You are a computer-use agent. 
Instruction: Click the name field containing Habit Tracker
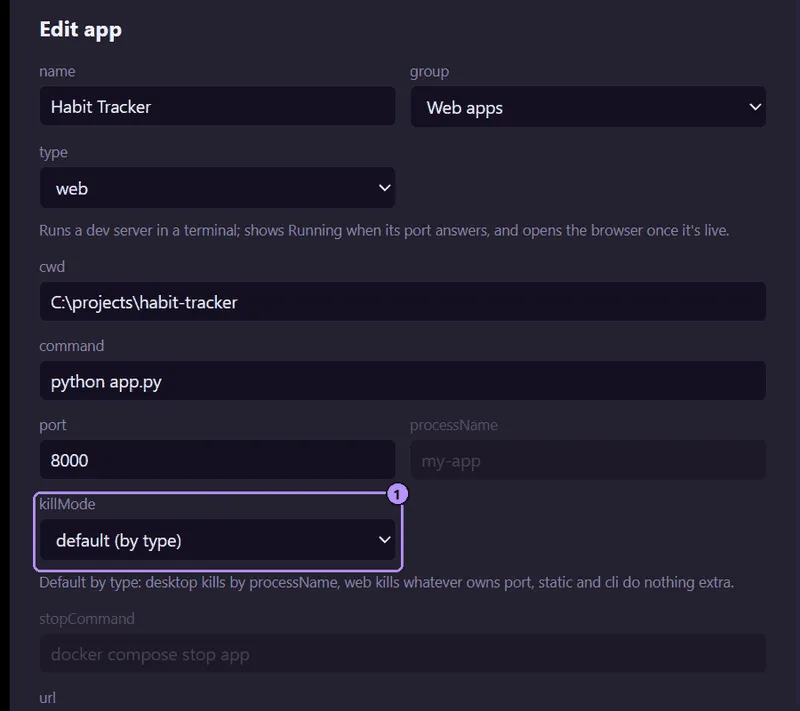[x=217, y=106]
